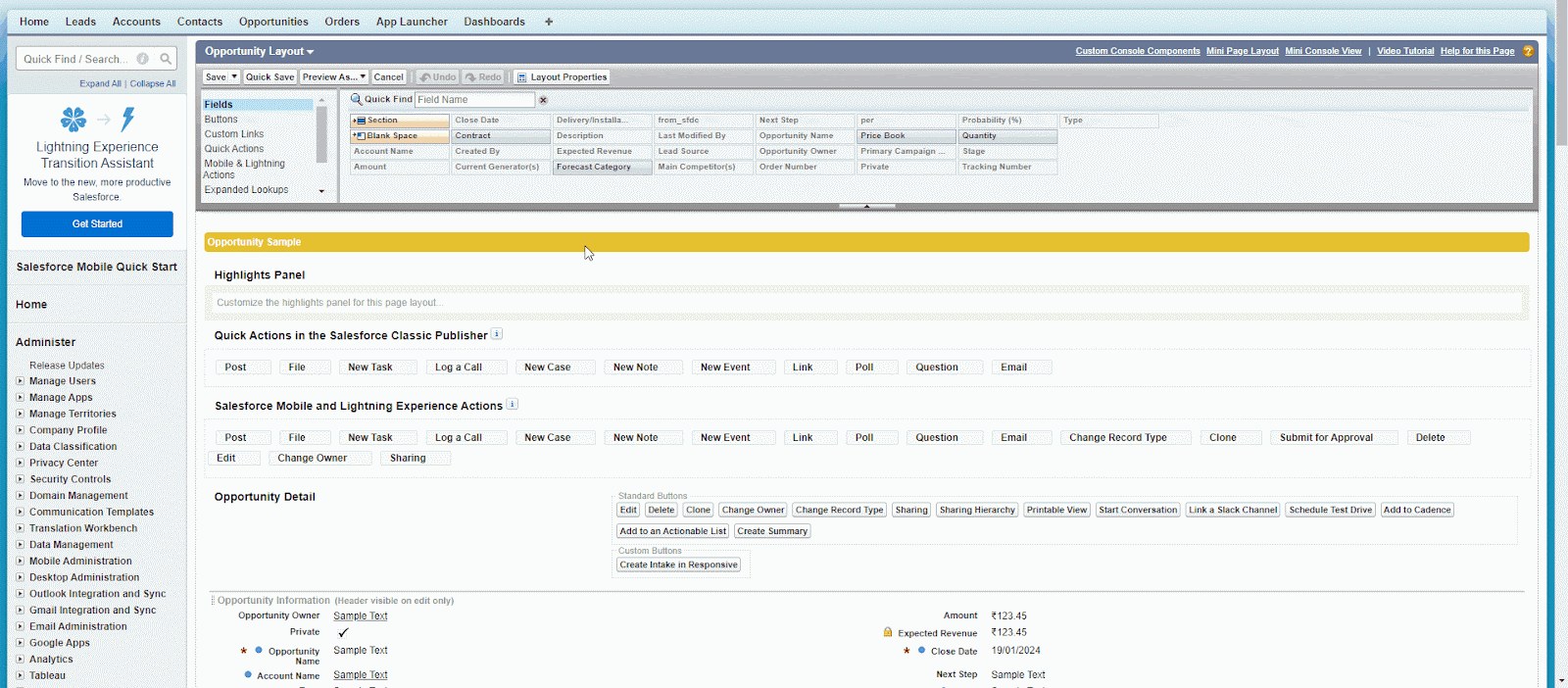
Task: Select Buttons in the palette category list
Action: pos(221,120)
